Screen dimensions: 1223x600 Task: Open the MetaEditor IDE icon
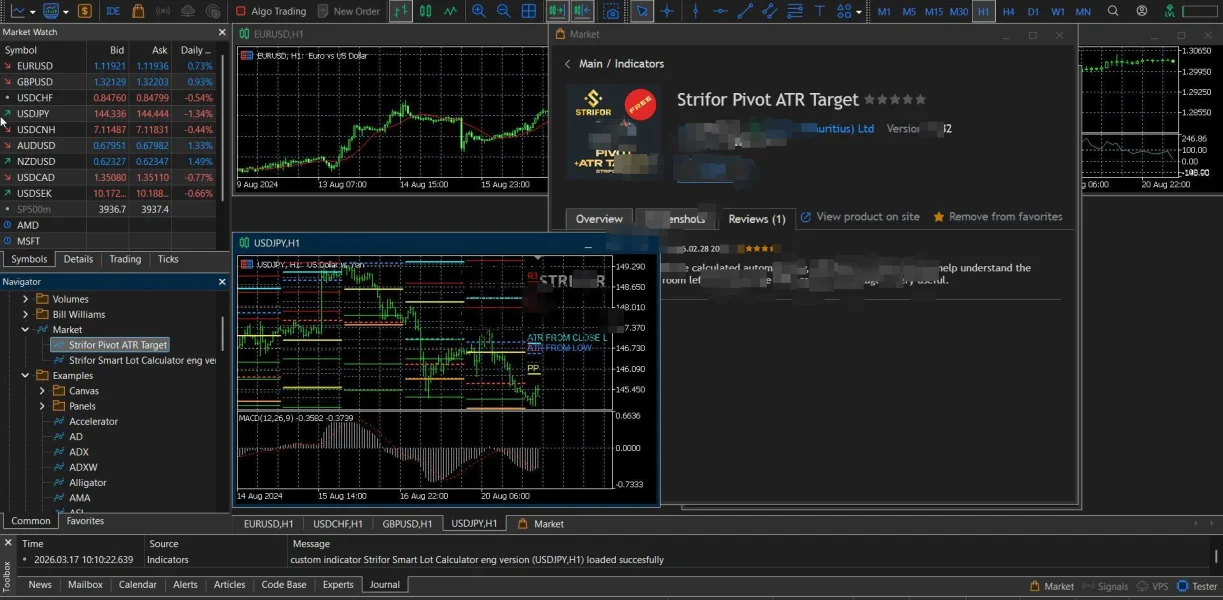click(113, 11)
